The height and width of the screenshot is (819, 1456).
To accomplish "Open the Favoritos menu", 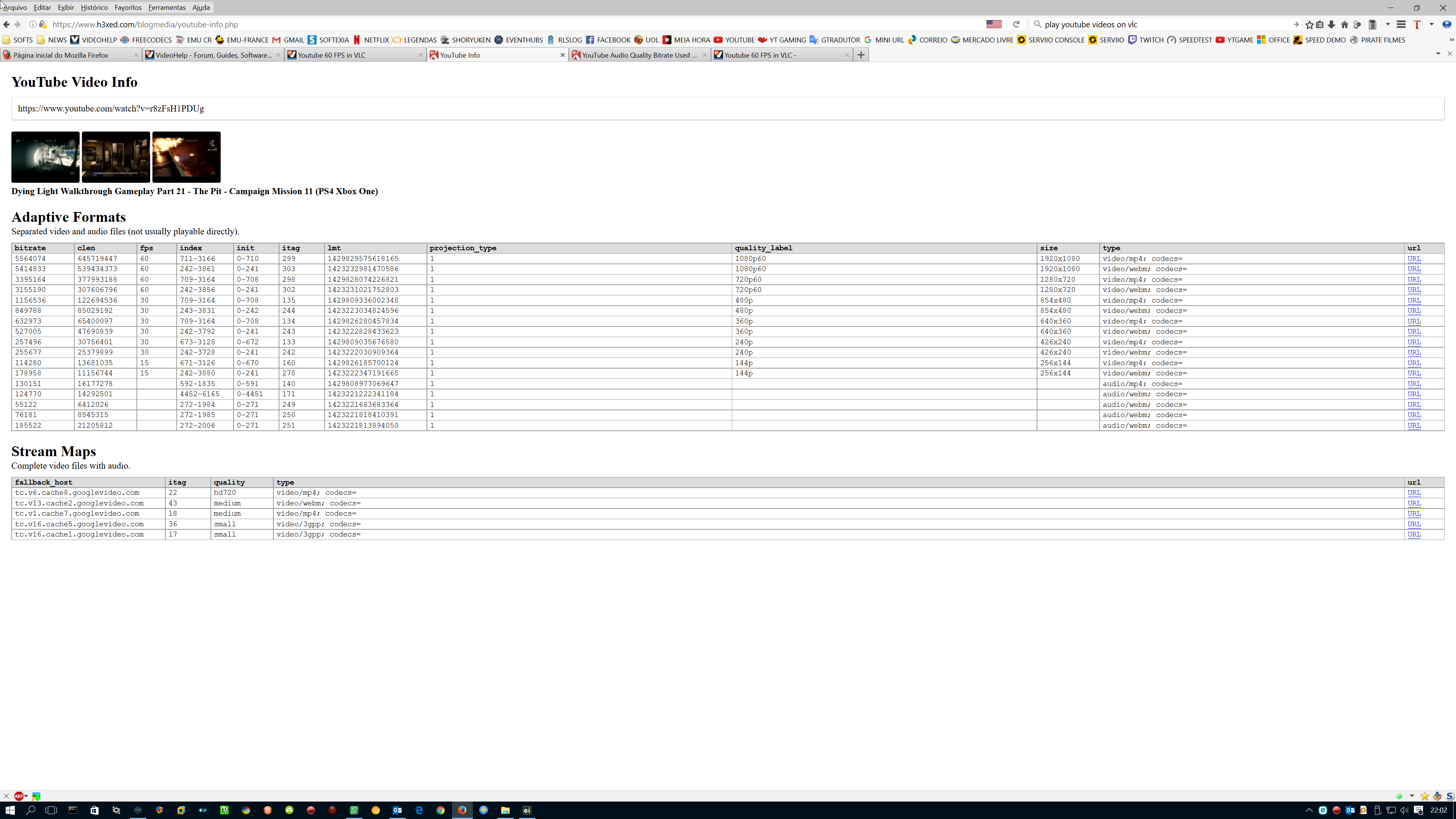I will (x=128, y=7).
